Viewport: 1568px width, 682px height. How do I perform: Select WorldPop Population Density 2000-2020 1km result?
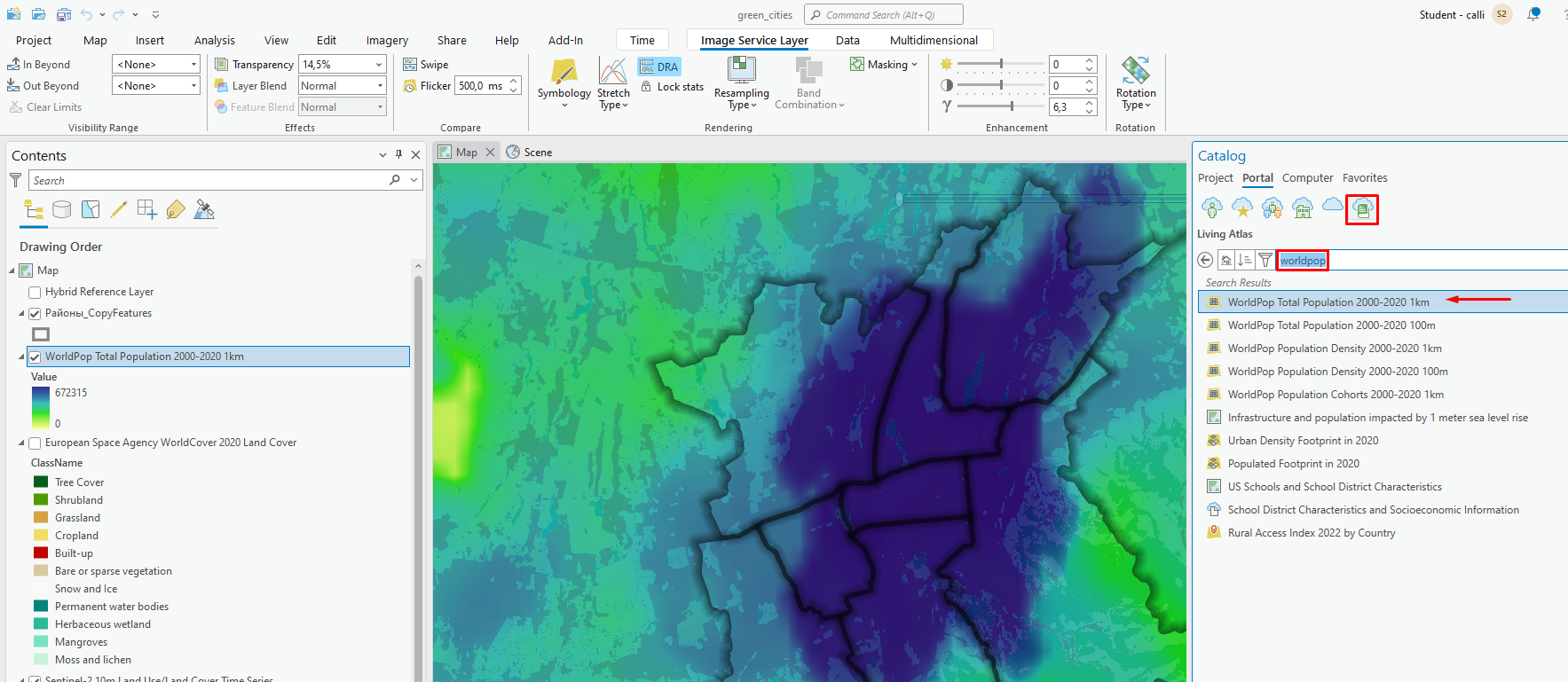(x=1334, y=349)
